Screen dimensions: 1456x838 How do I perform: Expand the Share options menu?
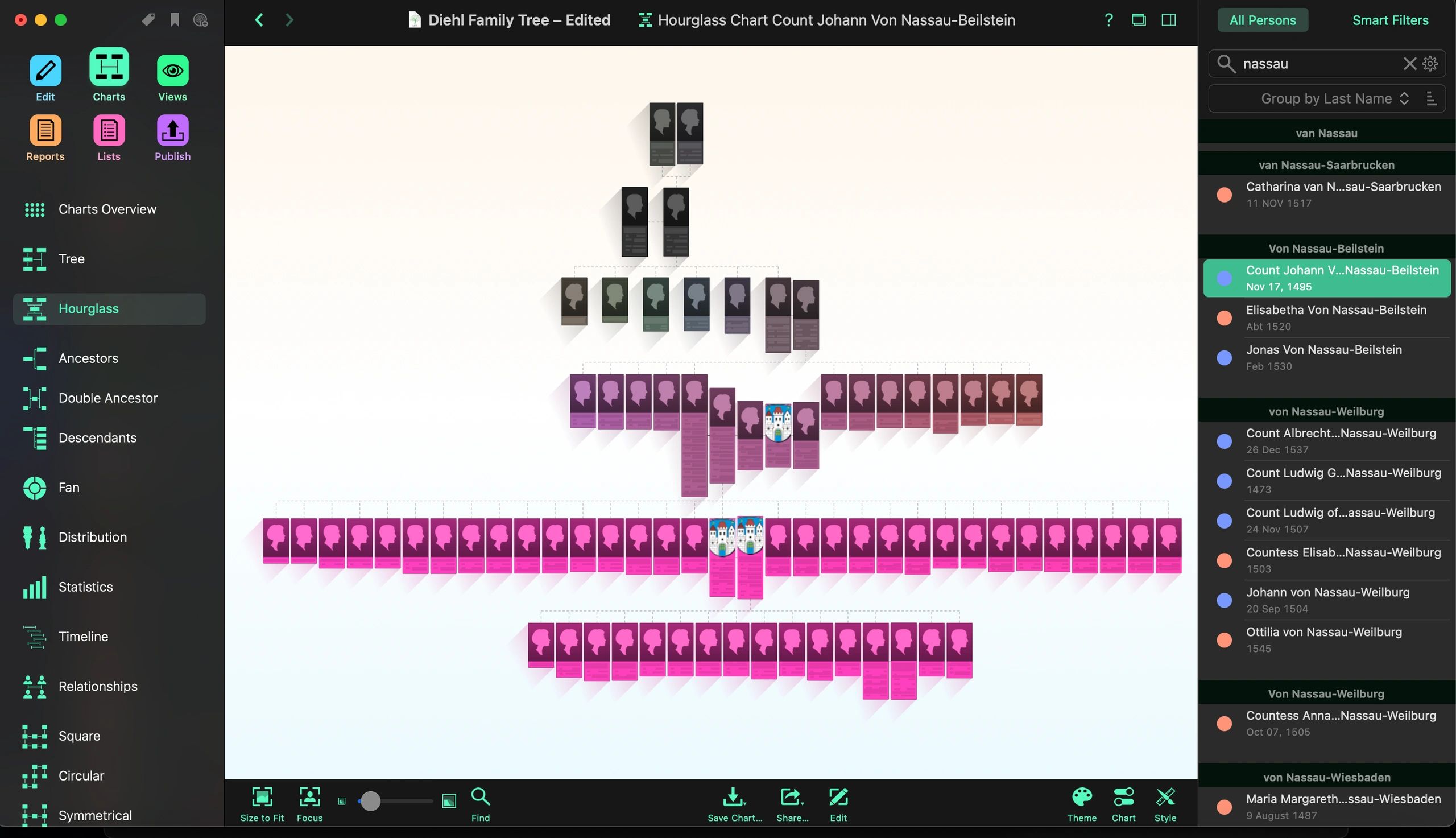(792, 798)
